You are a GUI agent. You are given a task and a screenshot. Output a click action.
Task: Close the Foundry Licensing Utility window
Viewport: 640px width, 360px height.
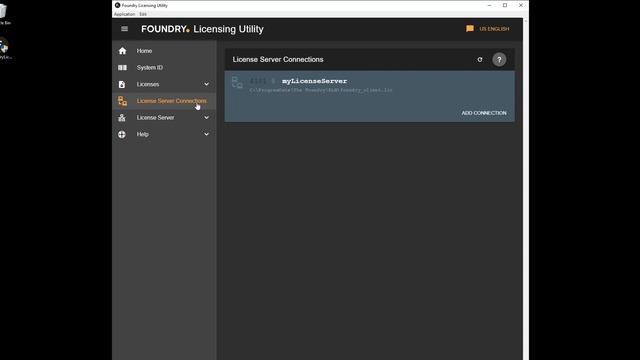coord(521,5)
